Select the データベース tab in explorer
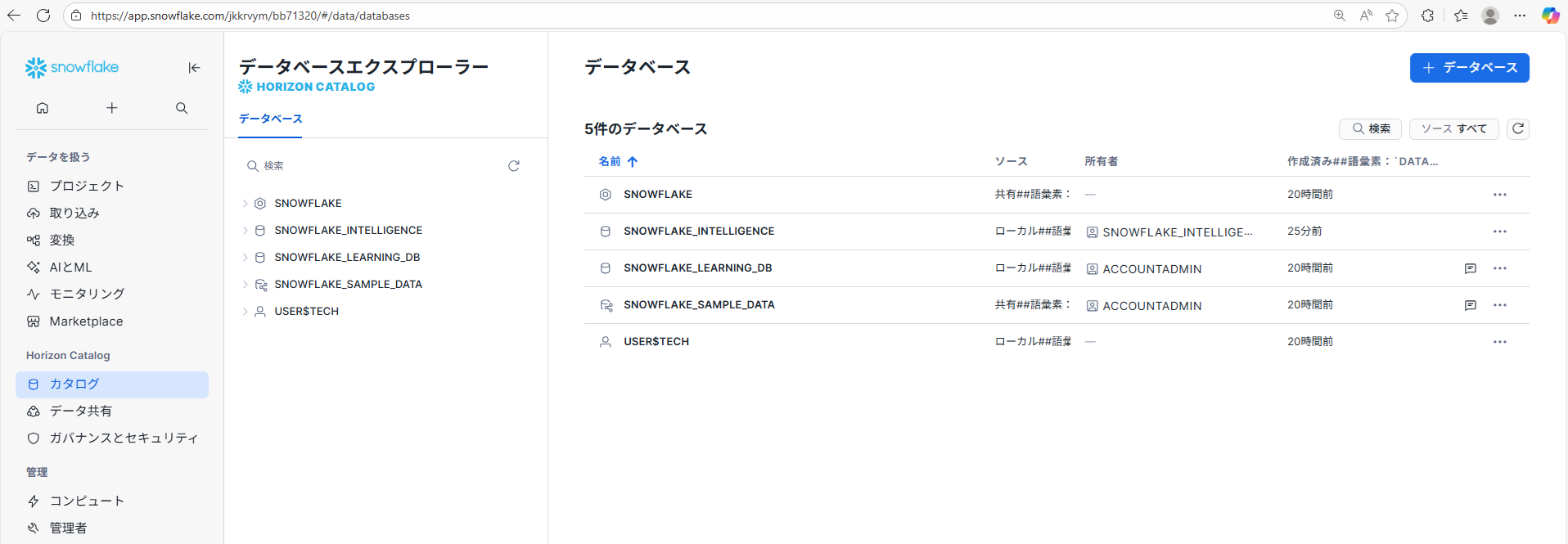Image resolution: width=1568 pixels, height=544 pixels. [x=271, y=119]
